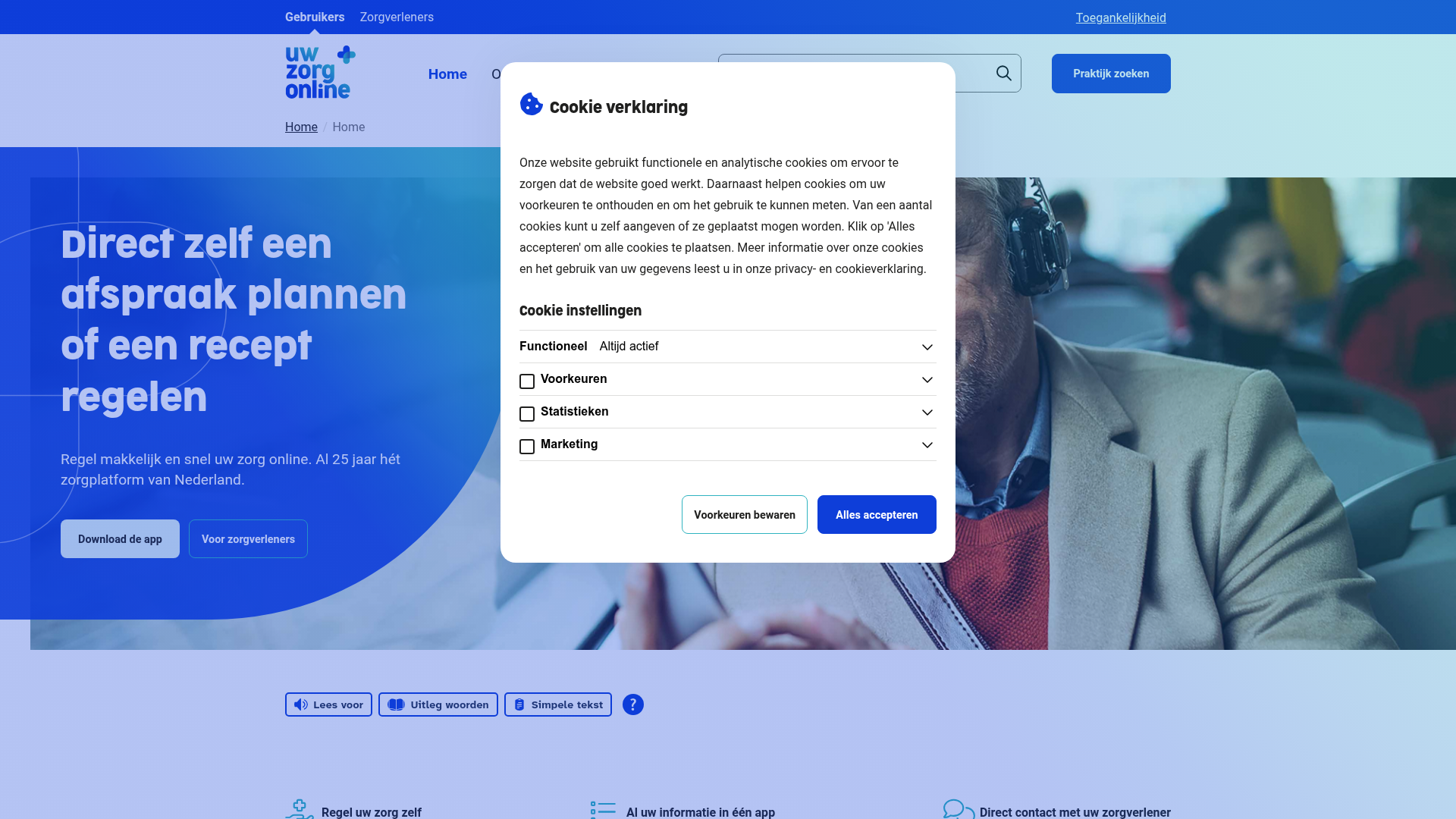Click the Home breadcrumb link

tap(301, 127)
